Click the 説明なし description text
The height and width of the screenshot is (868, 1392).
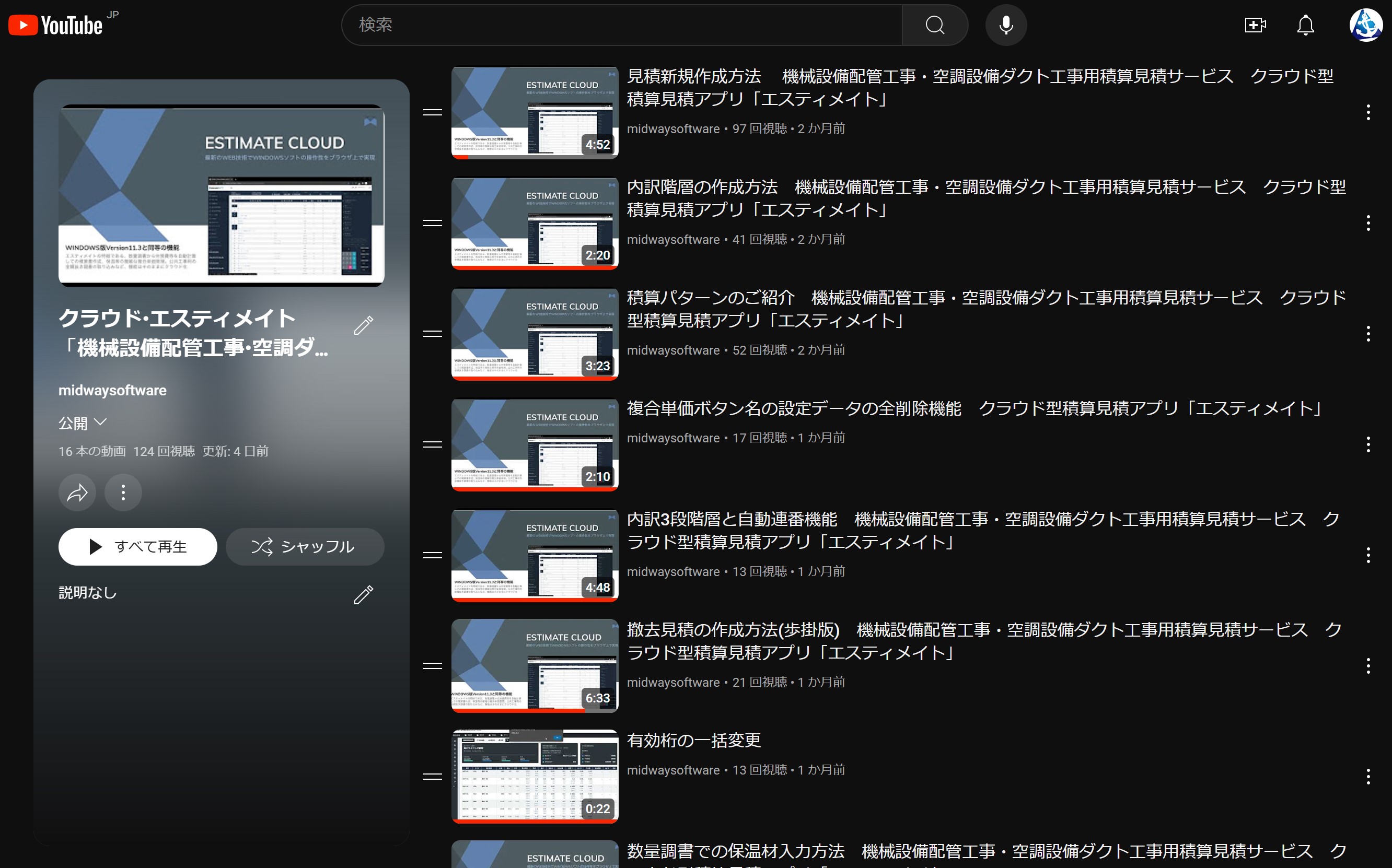[x=88, y=593]
